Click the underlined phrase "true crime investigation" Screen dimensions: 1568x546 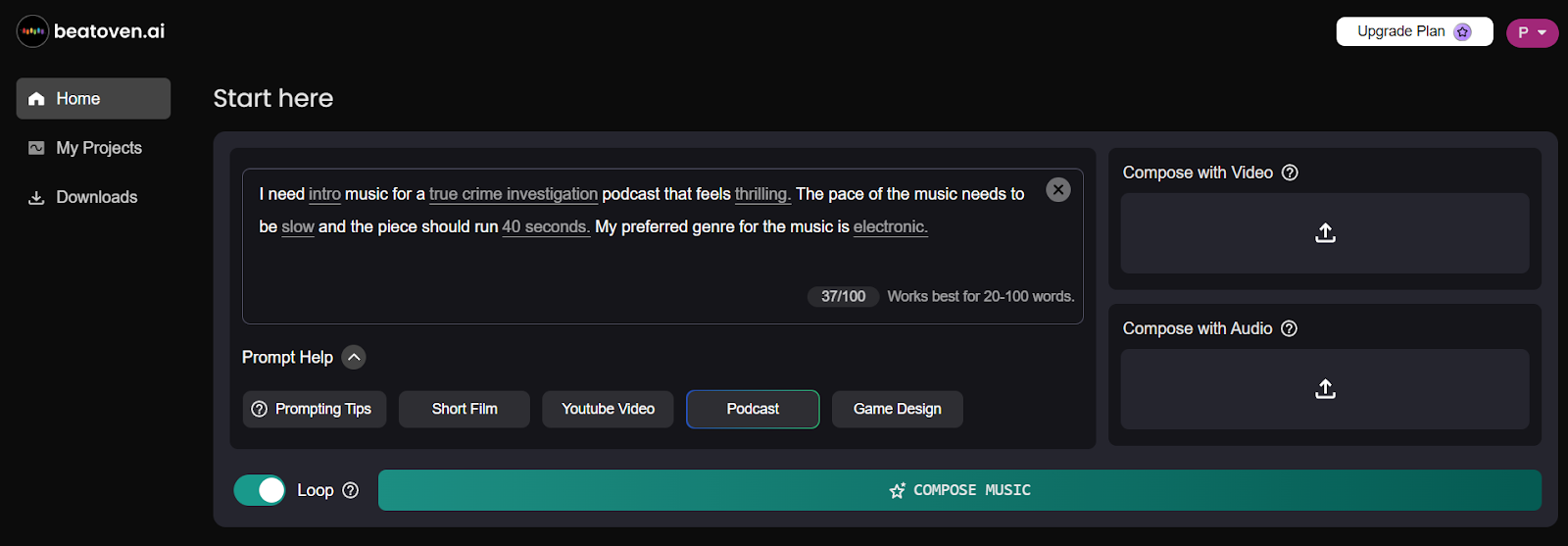[x=514, y=194]
